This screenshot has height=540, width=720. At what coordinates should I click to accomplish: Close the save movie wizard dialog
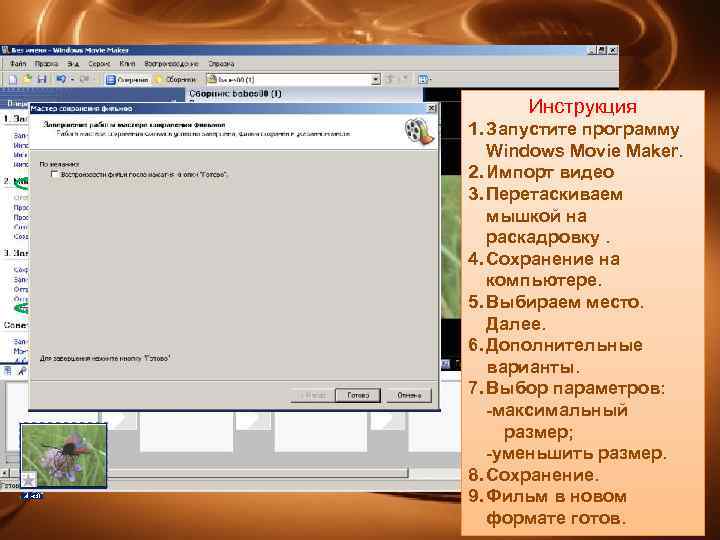(x=431, y=108)
